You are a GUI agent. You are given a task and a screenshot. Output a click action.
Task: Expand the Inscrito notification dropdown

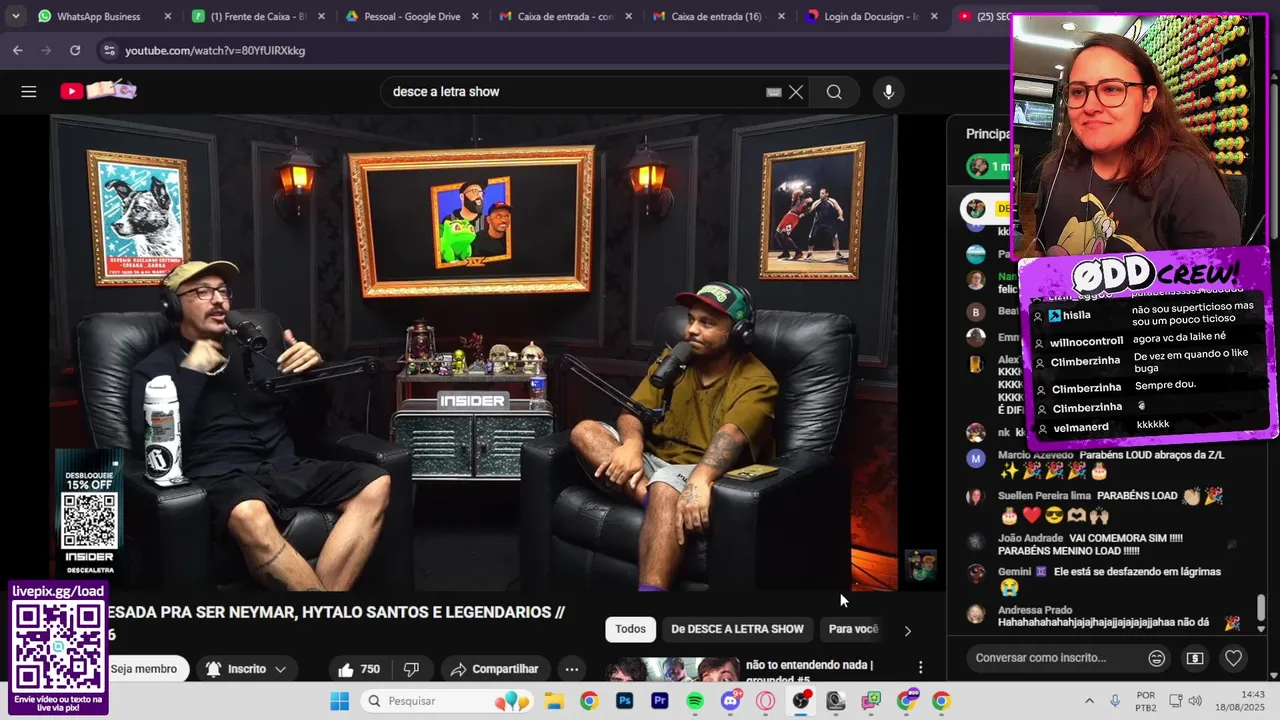[x=280, y=669]
